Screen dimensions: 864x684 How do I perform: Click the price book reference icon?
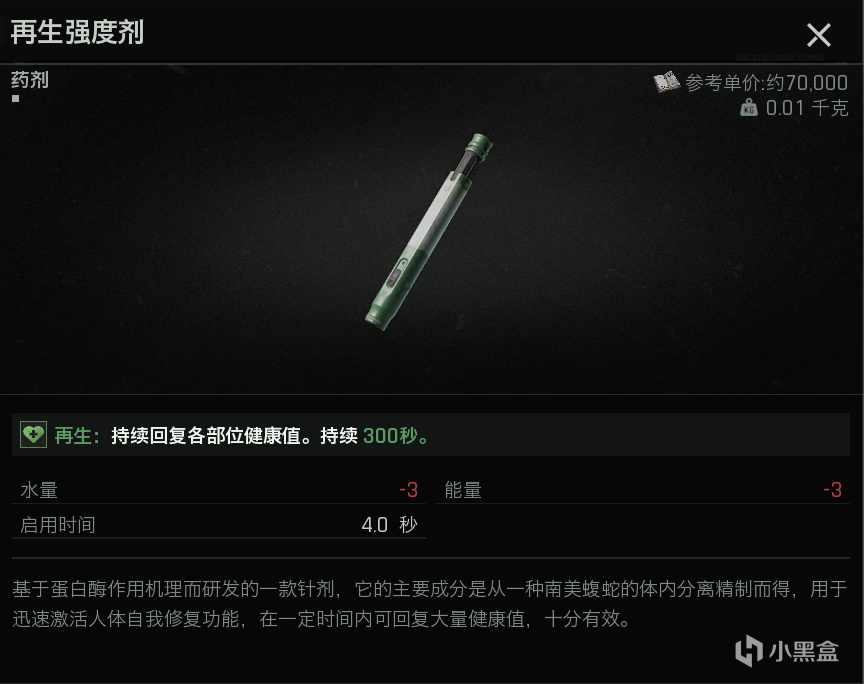(x=666, y=82)
